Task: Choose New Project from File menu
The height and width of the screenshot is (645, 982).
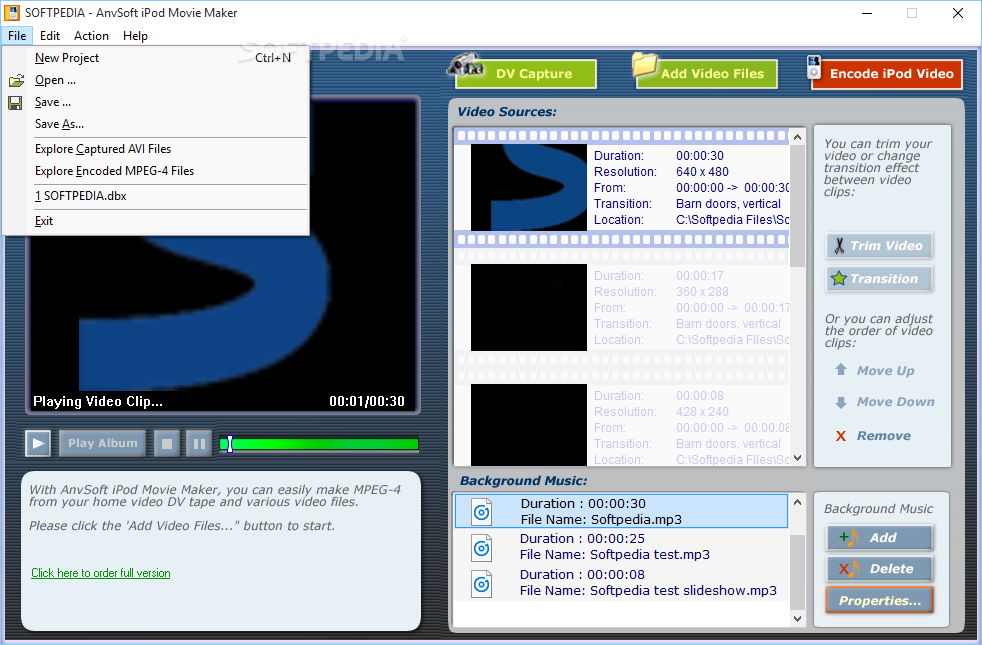Action: tap(156, 58)
